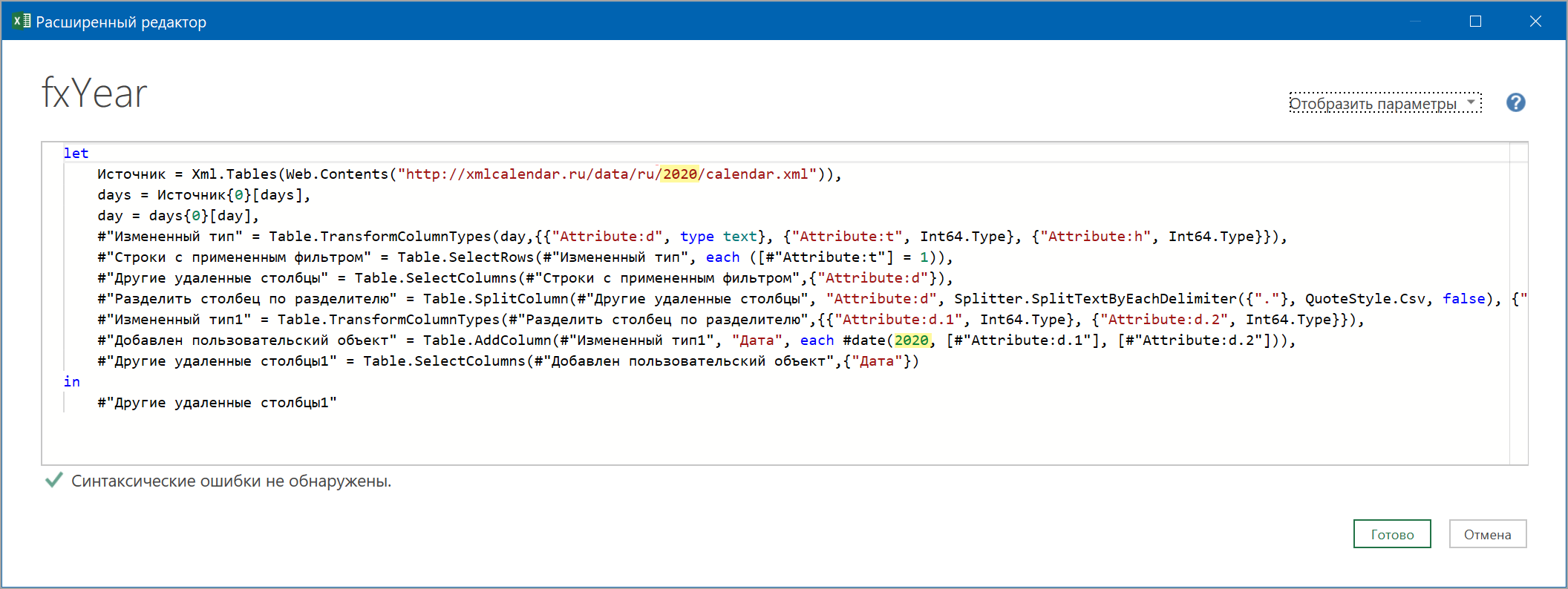Click the Готово button
The width and height of the screenshot is (1568, 589).
1392,534
